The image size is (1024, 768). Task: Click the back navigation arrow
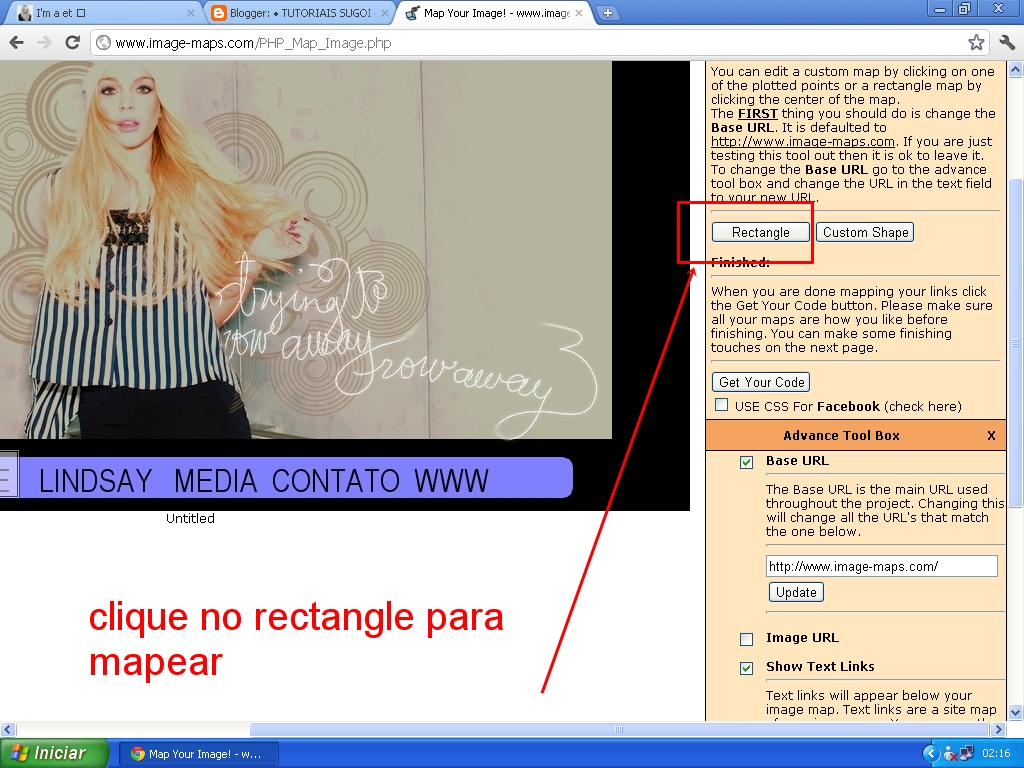coord(17,43)
